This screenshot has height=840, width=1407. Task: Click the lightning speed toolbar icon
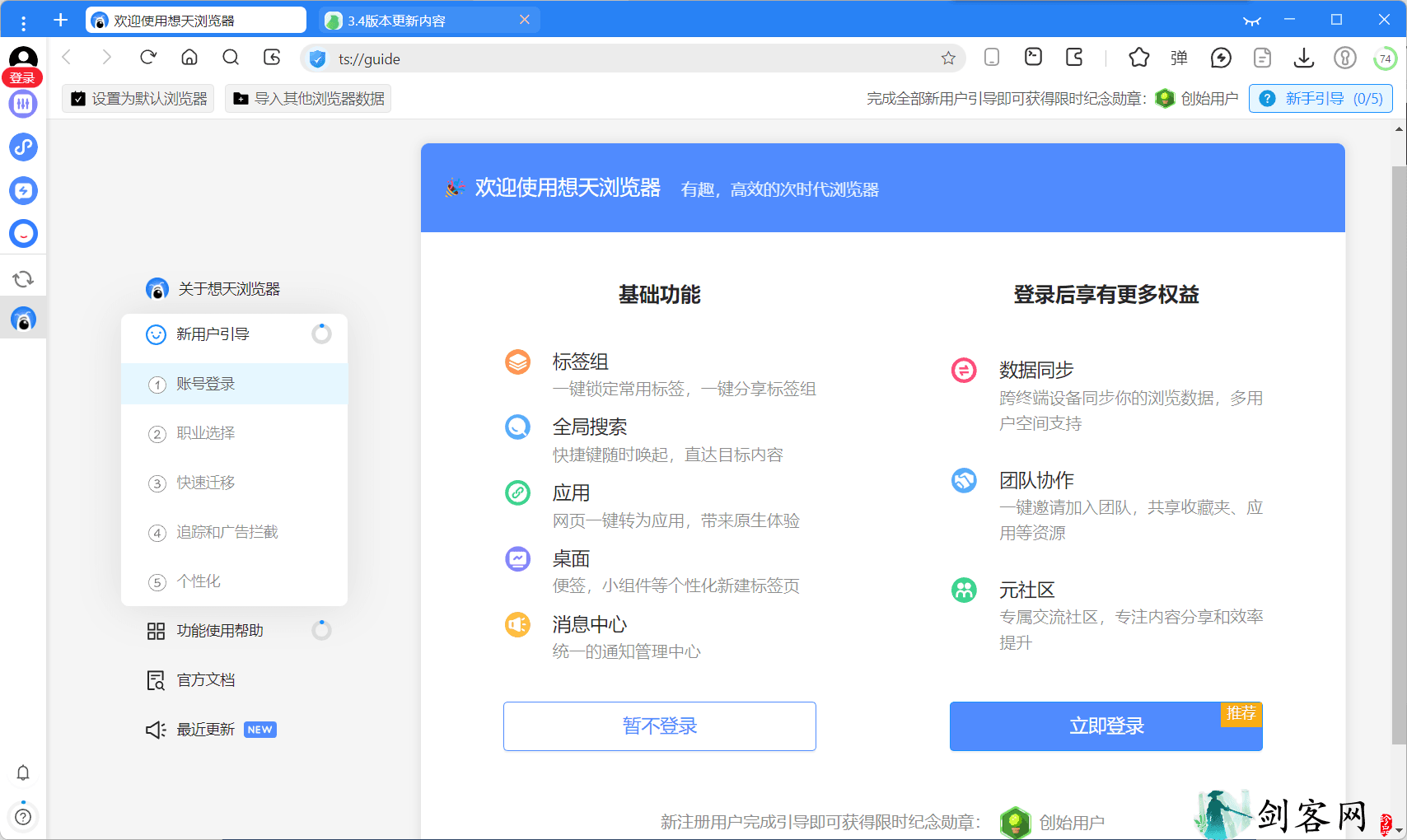1221,58
